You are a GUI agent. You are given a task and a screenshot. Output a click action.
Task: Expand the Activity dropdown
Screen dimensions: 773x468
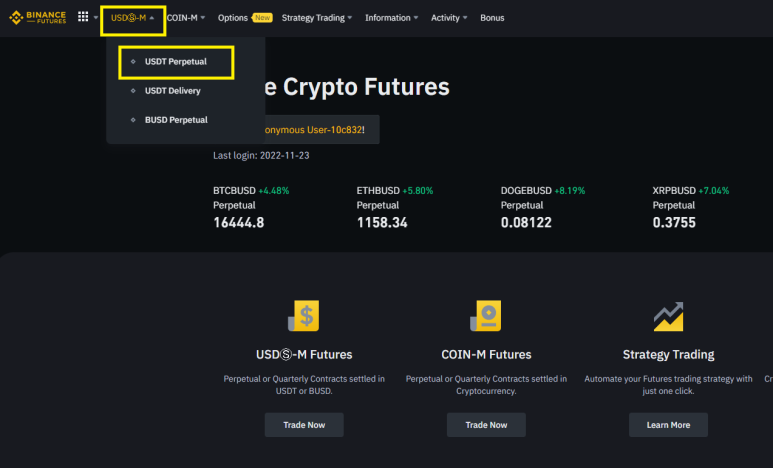coord(449,18)
